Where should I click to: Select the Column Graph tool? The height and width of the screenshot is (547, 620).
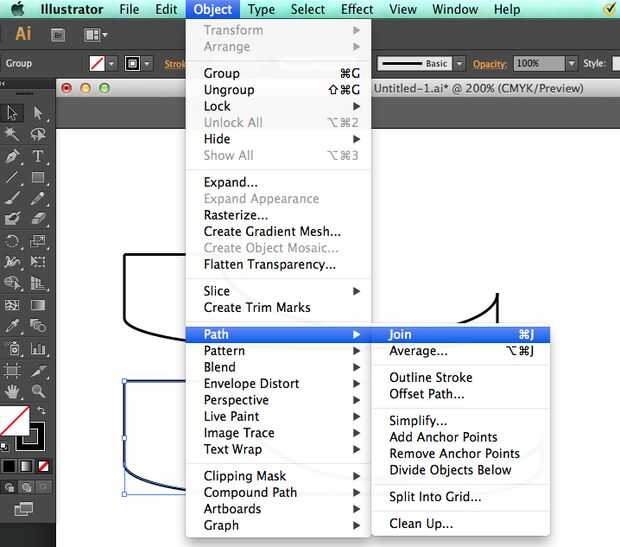coord(38,349)
